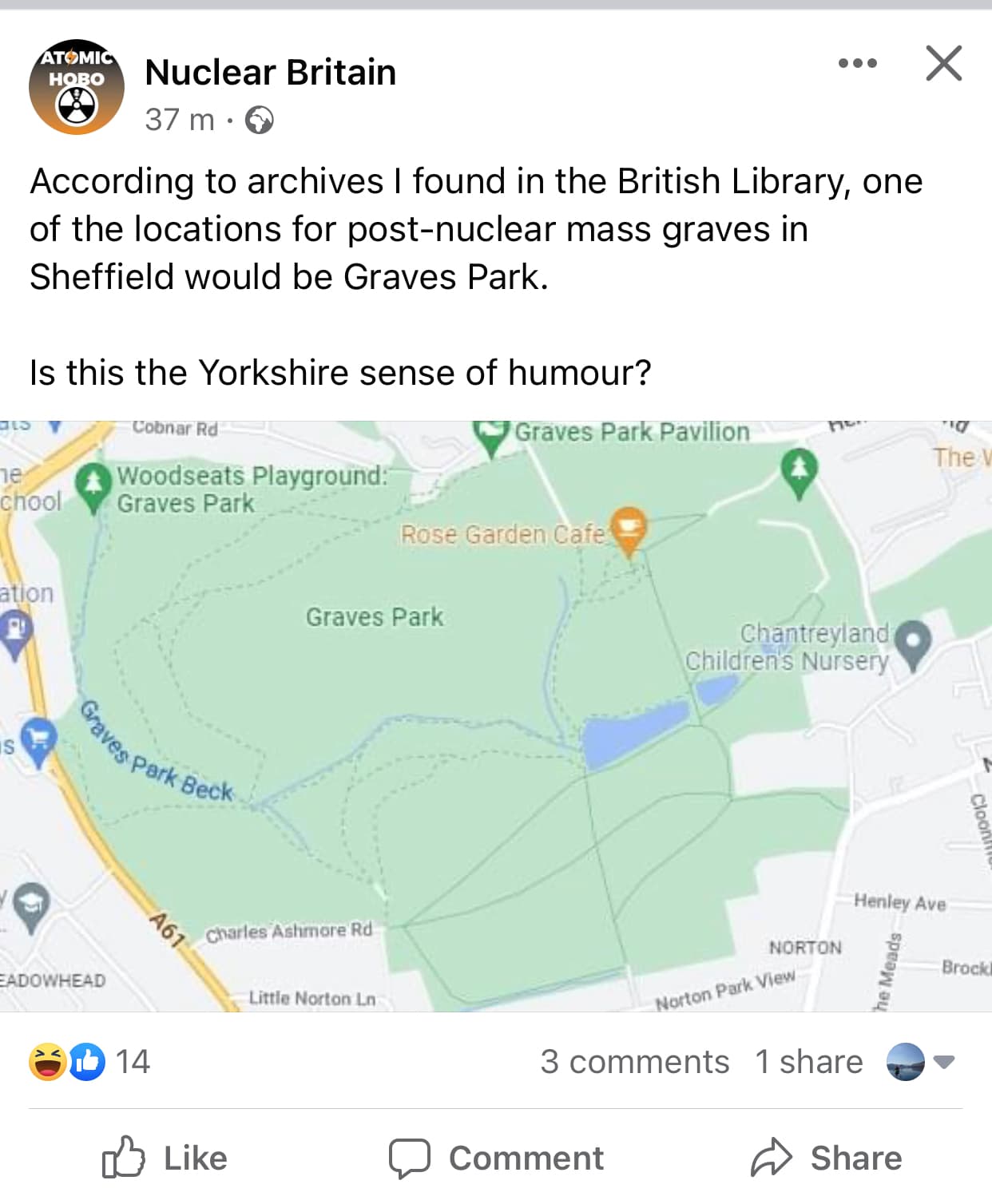View the 3 comments
The height and width of the screenshot is (1204, 992).
click(634, 1062)
